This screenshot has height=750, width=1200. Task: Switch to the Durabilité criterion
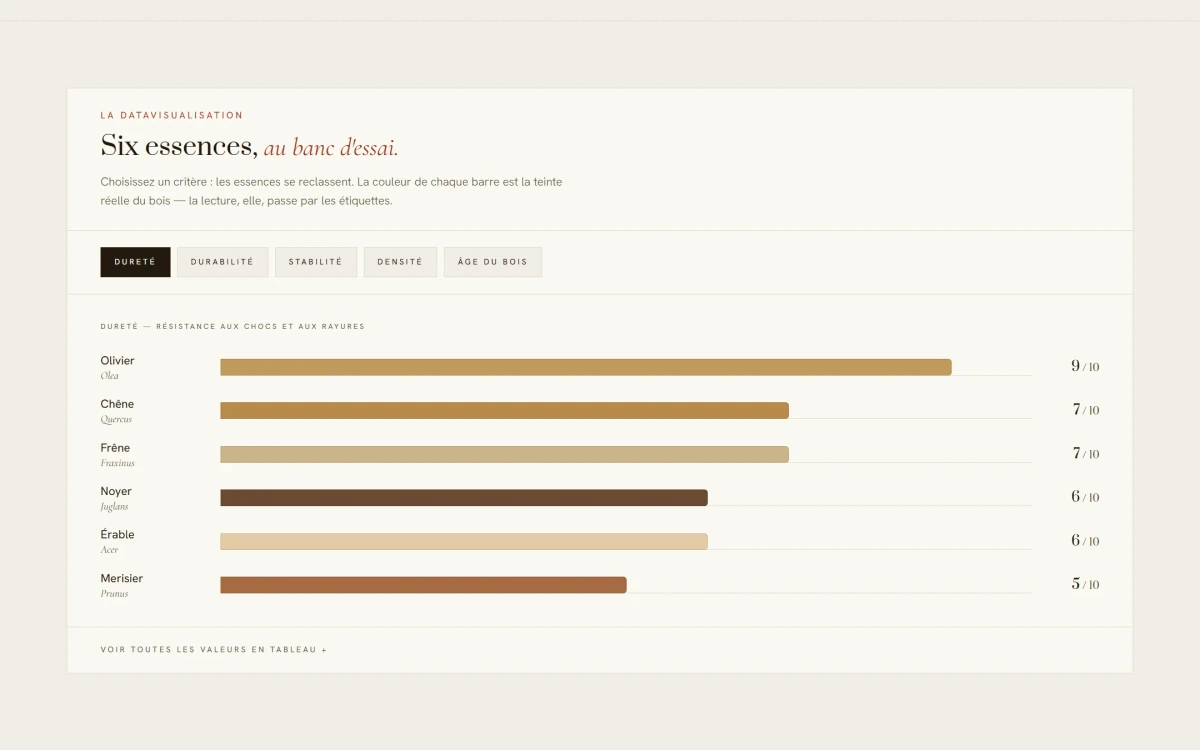coord(222,262)
